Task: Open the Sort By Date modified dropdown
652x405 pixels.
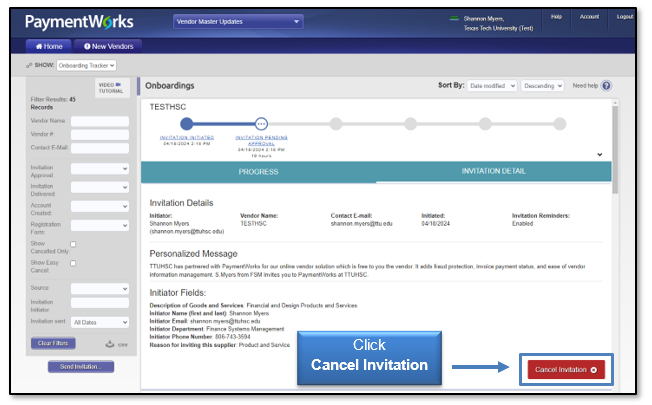Action: [492, 86]
